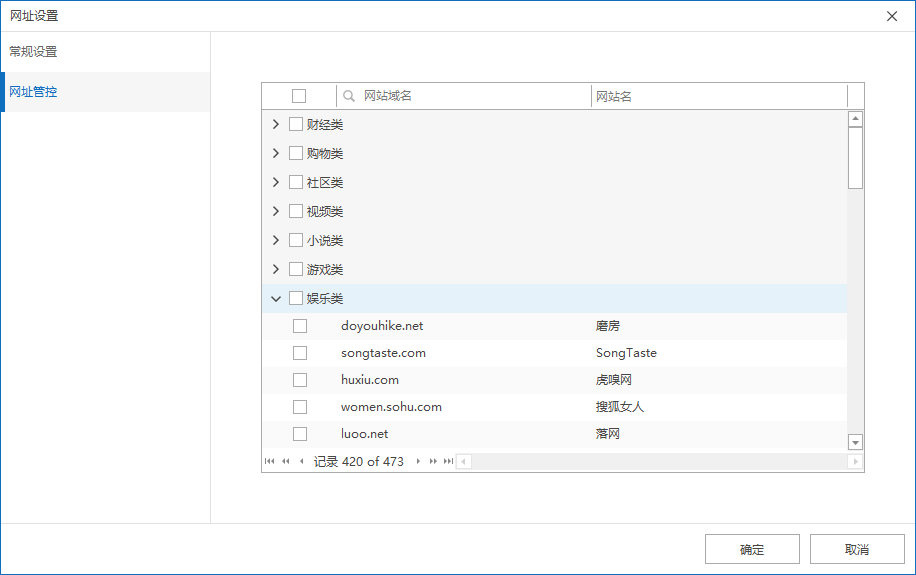The height and width of the screenshot is (575, 916).
Task: Expand the 视频类 tree node
Action: coord(276,212)
